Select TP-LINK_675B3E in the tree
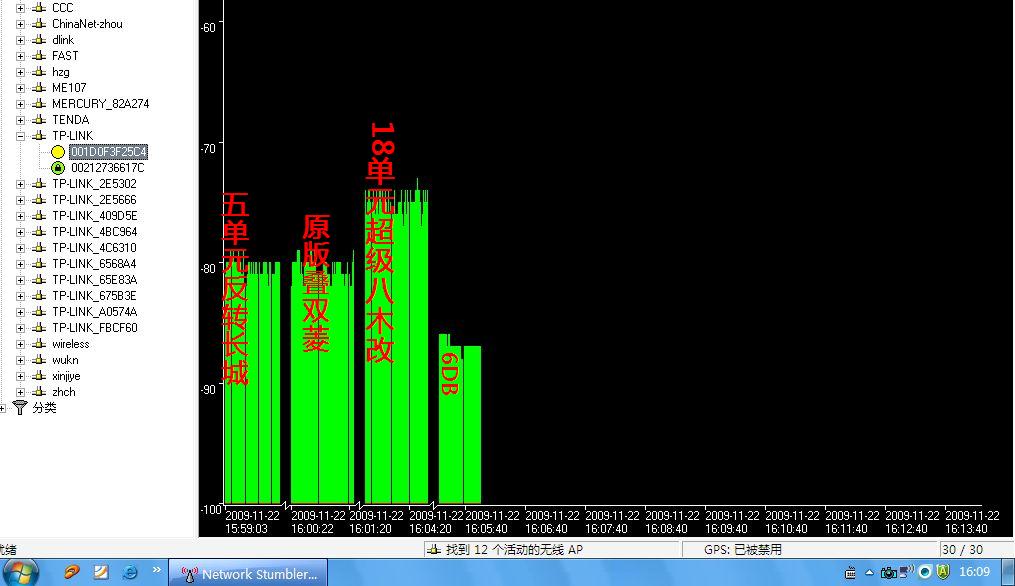 point(95,296)
